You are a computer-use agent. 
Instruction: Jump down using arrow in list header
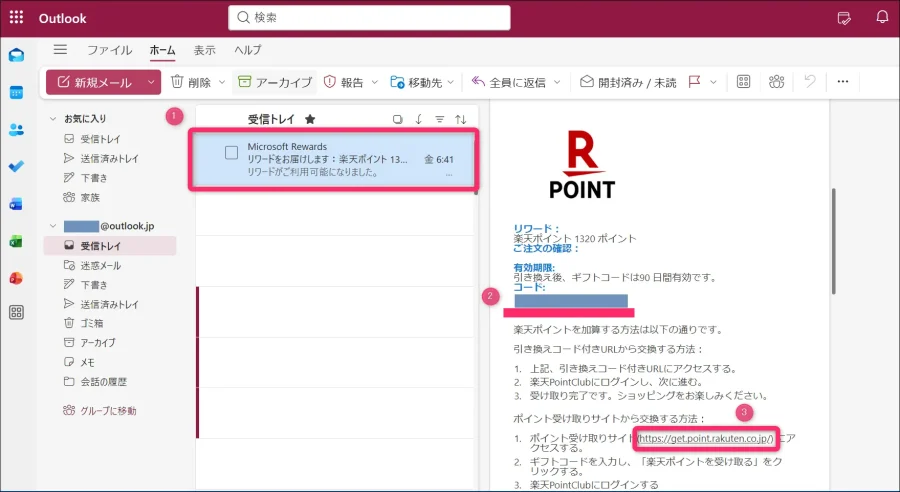(x=418, y=119)
